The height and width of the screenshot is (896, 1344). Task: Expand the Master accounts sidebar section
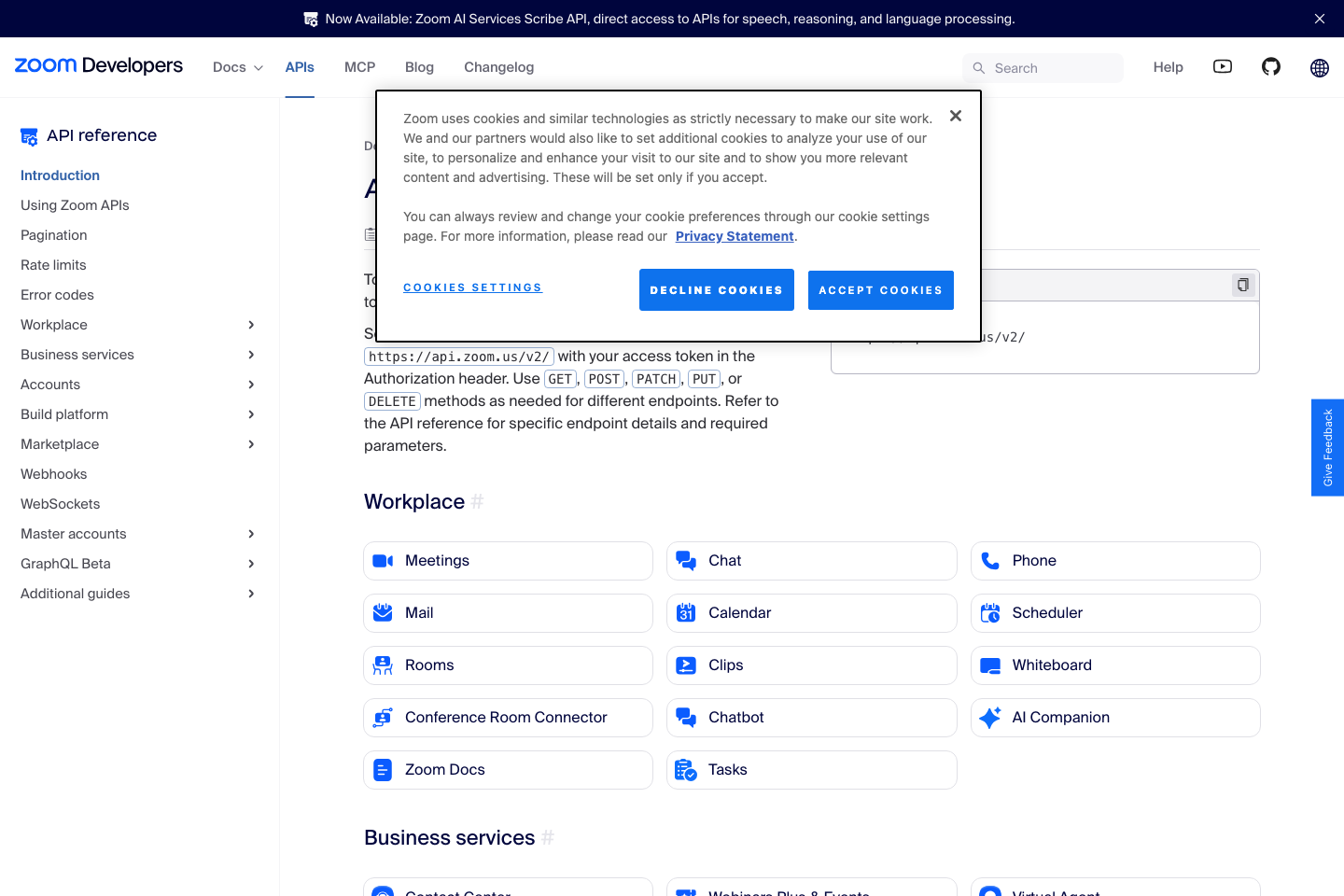point(250,534)
